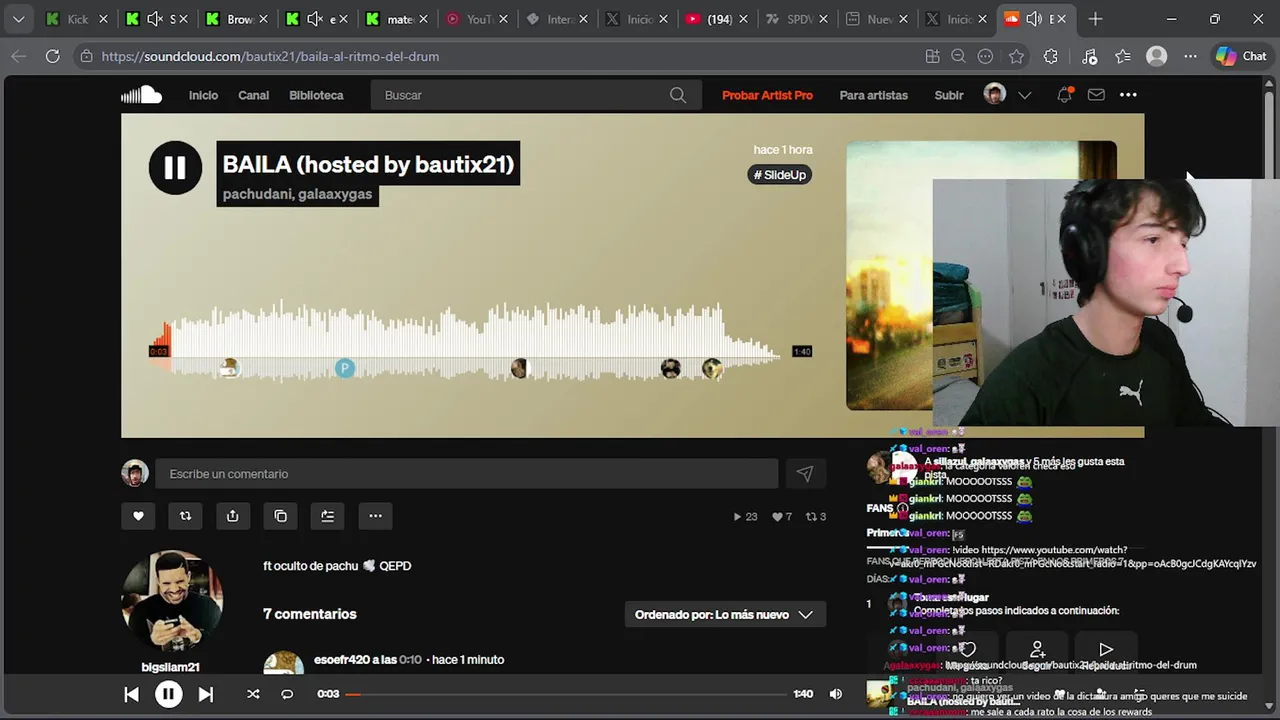Repost the track using the repost icon

coord(185,516)
